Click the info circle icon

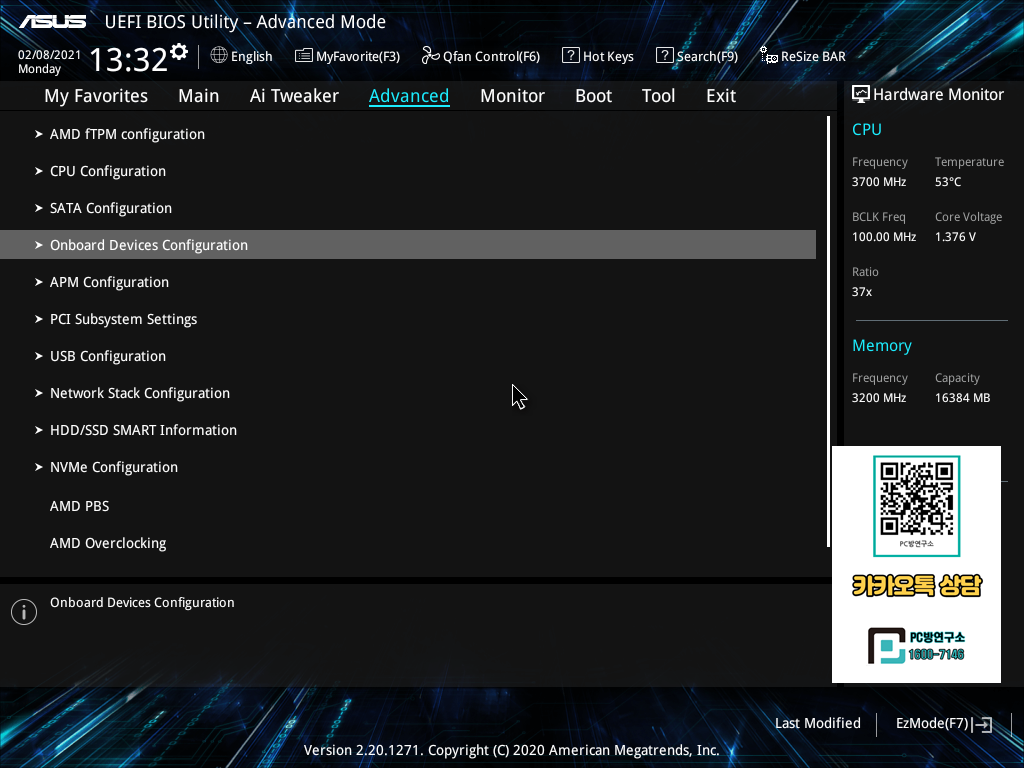(24, 612)
